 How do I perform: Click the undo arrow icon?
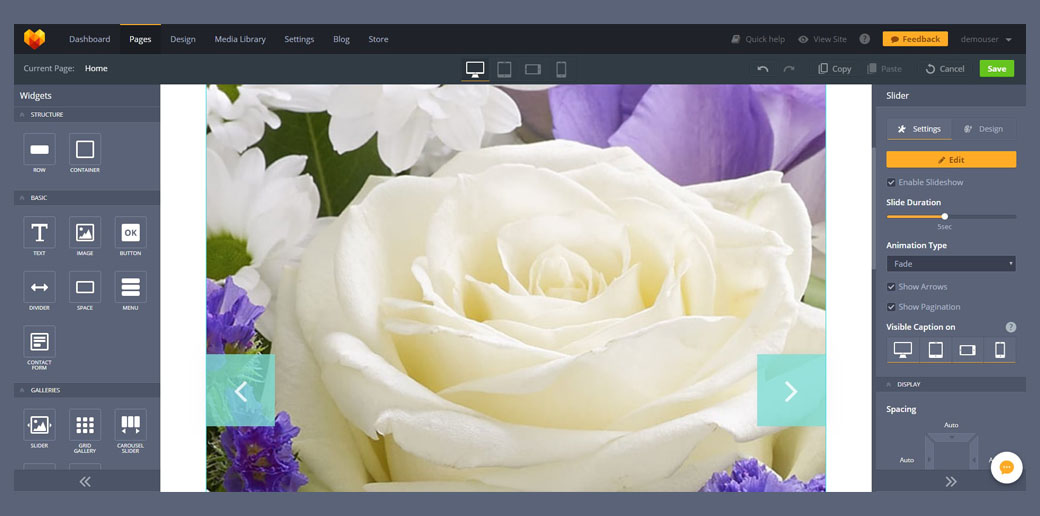pyautogui.click(x=763, y=69)
